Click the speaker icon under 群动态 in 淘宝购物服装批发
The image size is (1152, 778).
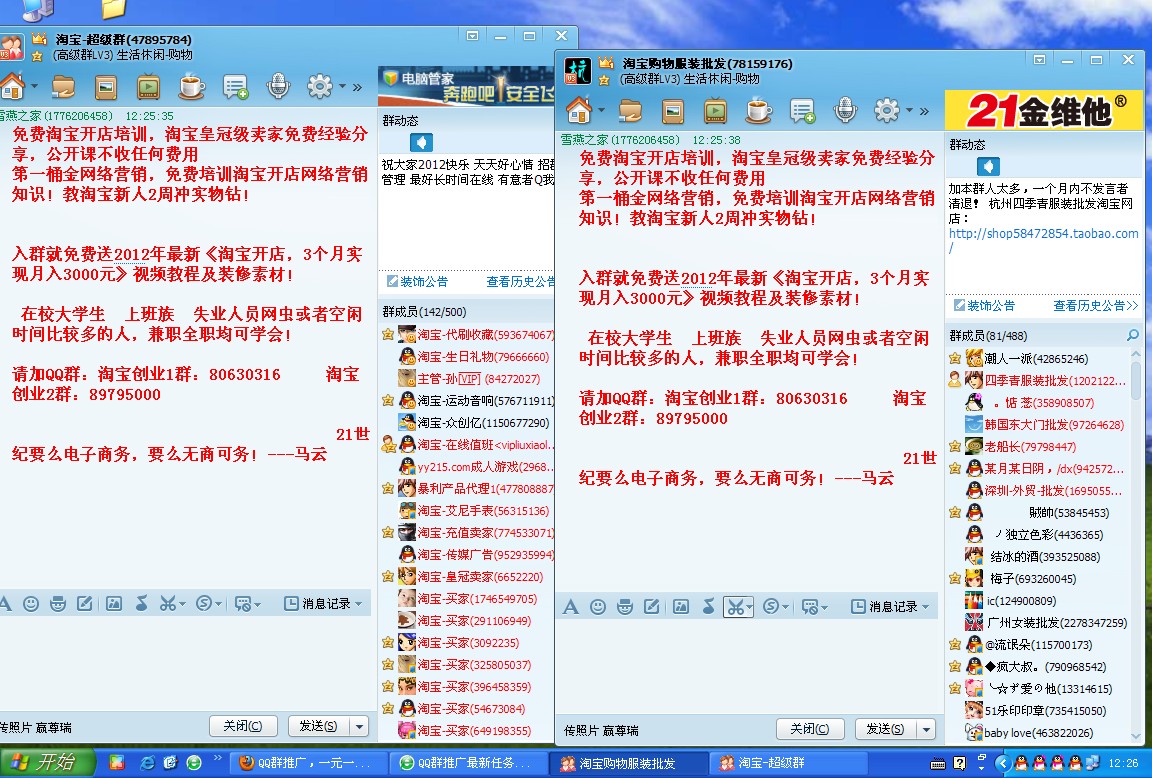[x=988, y=166]
